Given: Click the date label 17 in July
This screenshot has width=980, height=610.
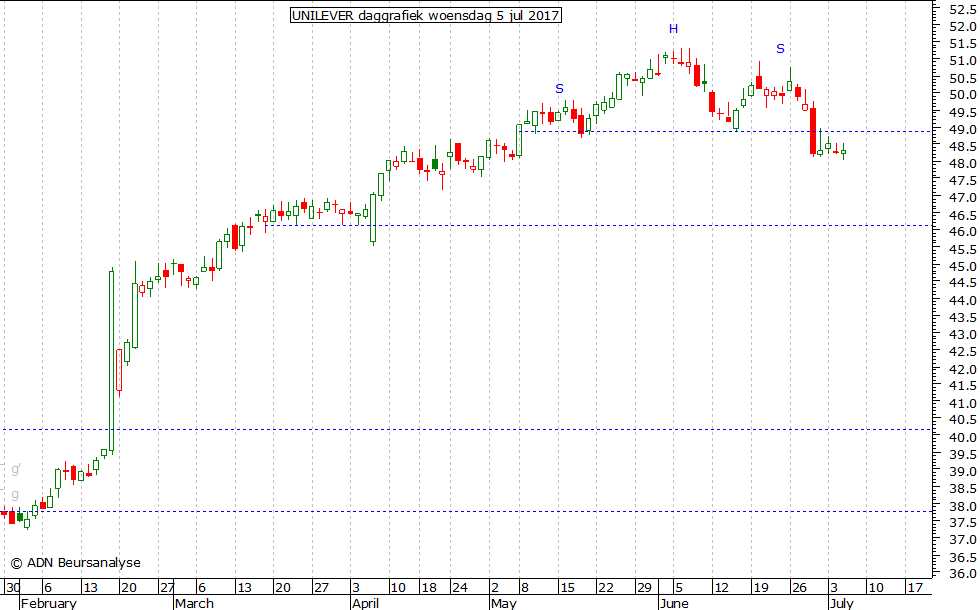Looking at the screenshot, I should tap(915, 588).
